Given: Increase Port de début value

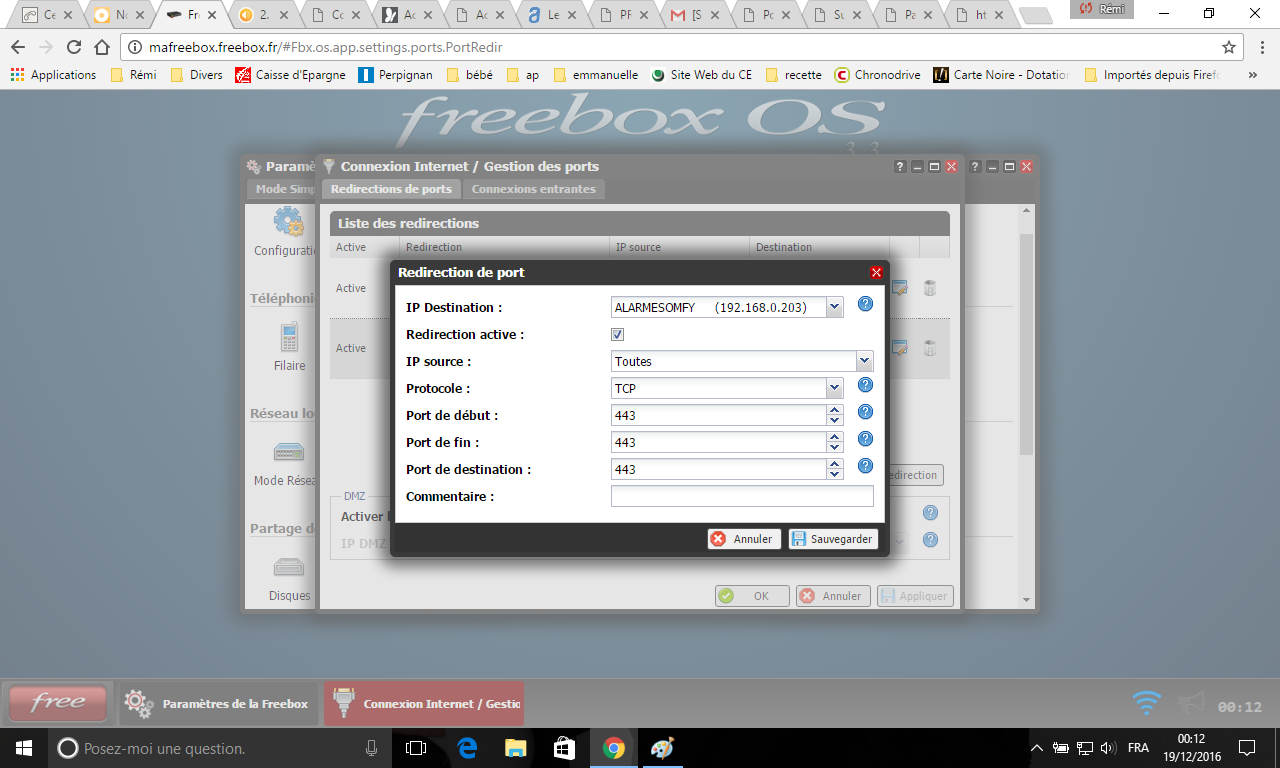Looking at the screenshot, I should (835, 410).
